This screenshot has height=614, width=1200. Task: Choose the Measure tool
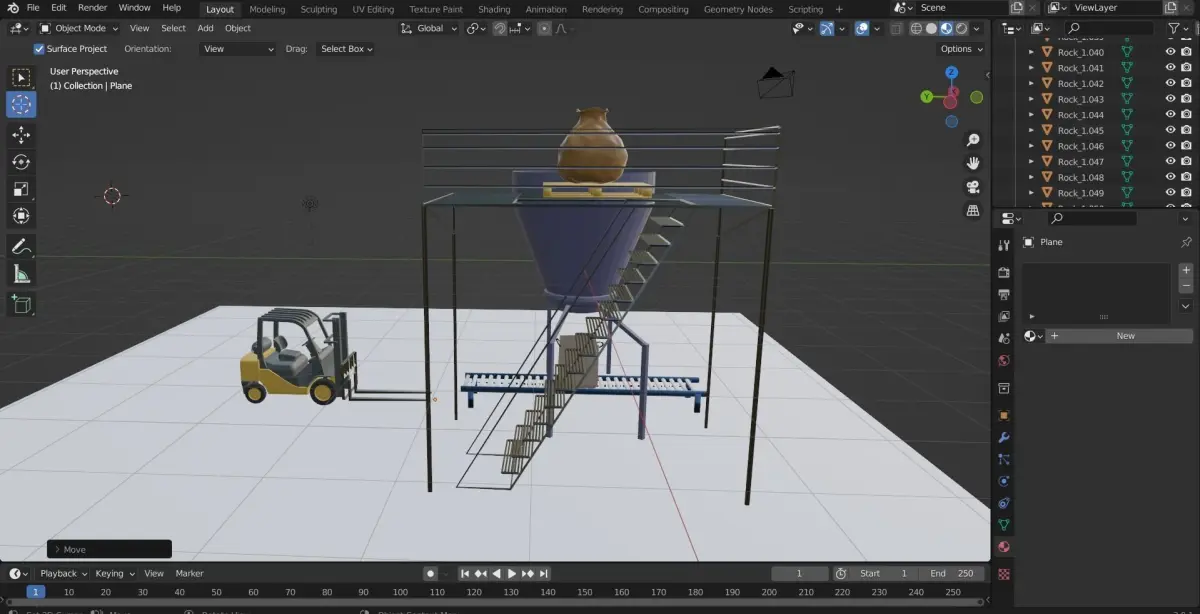(x=21, y=274)
